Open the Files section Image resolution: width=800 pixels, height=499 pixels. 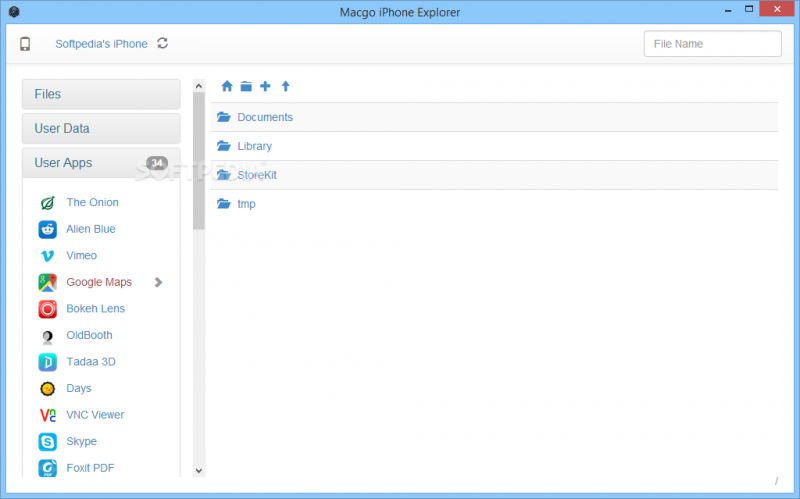point(100,94)
